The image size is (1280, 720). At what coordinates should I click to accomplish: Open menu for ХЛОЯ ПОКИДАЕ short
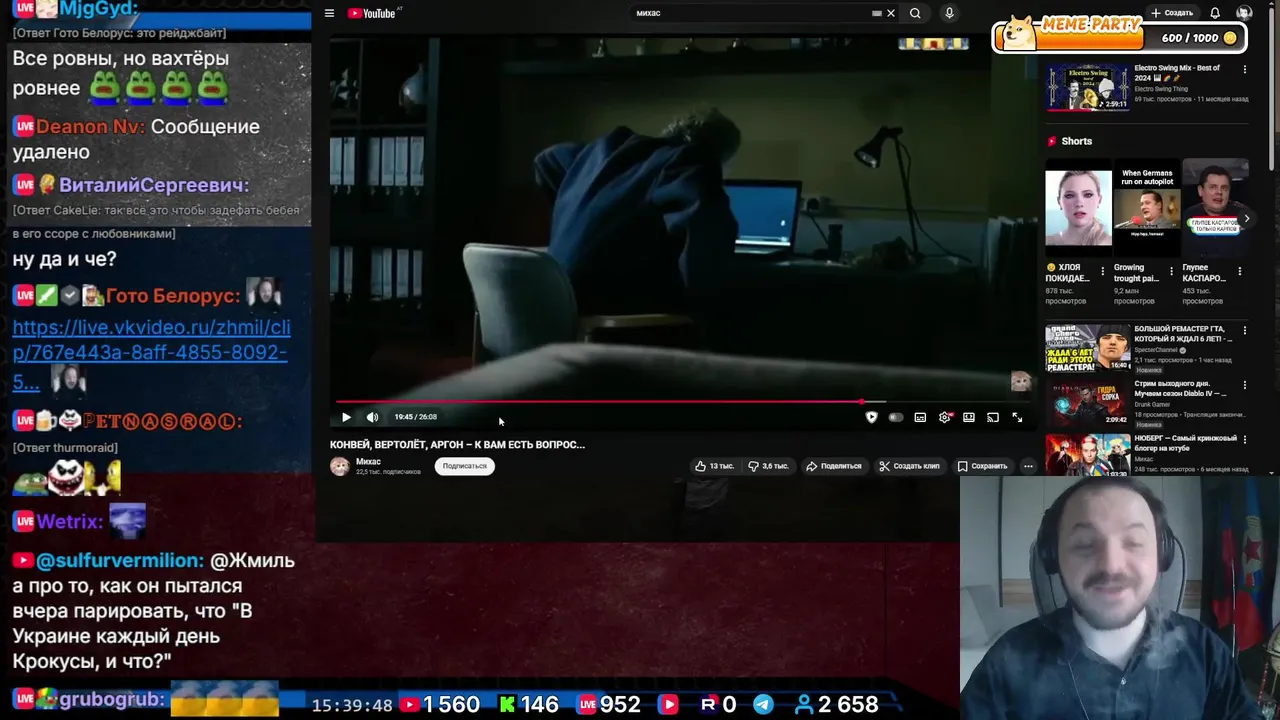(1103, 271)
